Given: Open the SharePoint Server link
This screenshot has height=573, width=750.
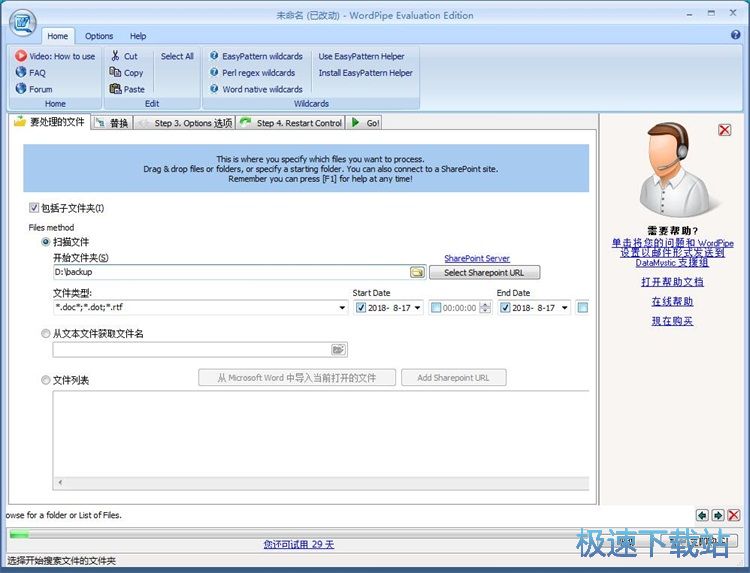Looking at the screenshot, I should [477, 258].
